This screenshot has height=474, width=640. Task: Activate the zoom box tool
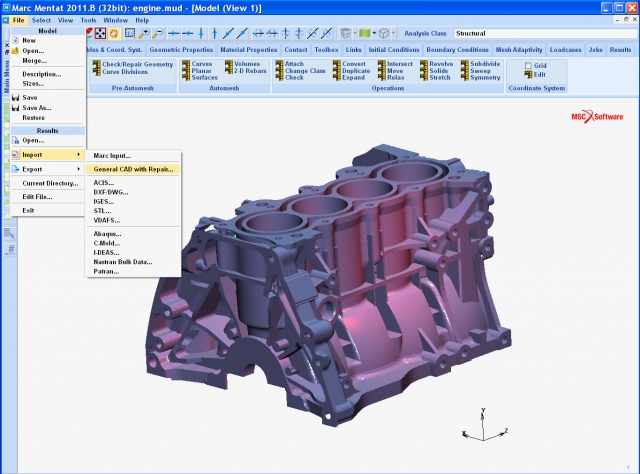(x=129, y=33)
